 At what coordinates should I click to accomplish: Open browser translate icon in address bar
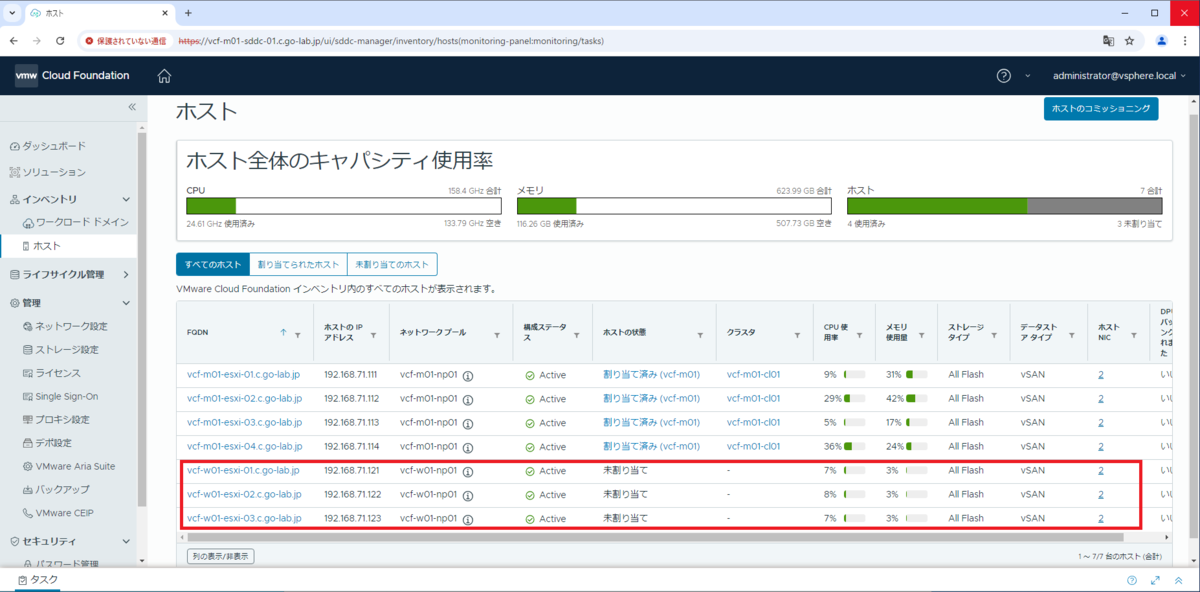(1108, 41)
